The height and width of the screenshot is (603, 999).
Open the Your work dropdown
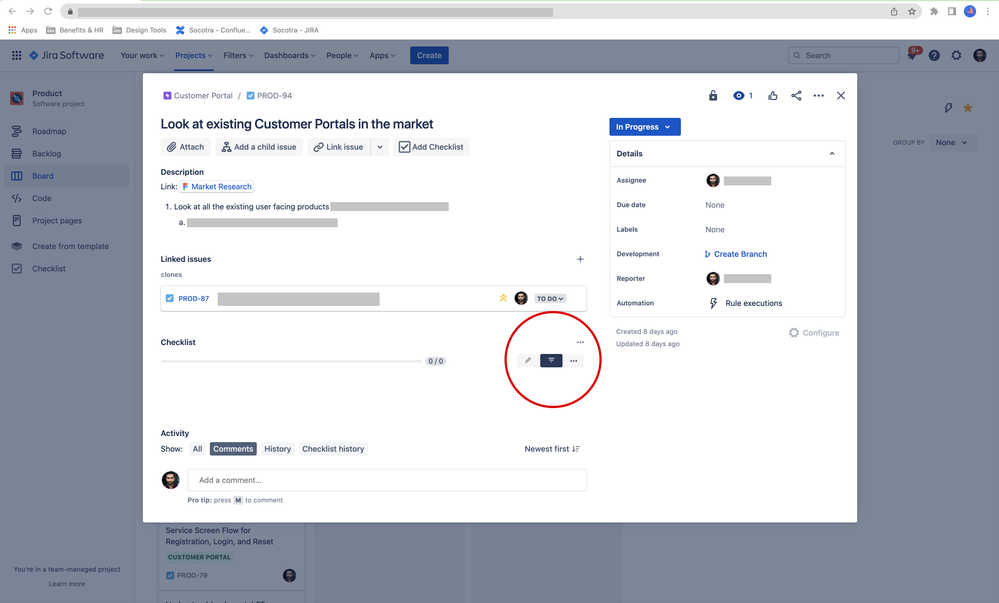(x=142, y=55)
